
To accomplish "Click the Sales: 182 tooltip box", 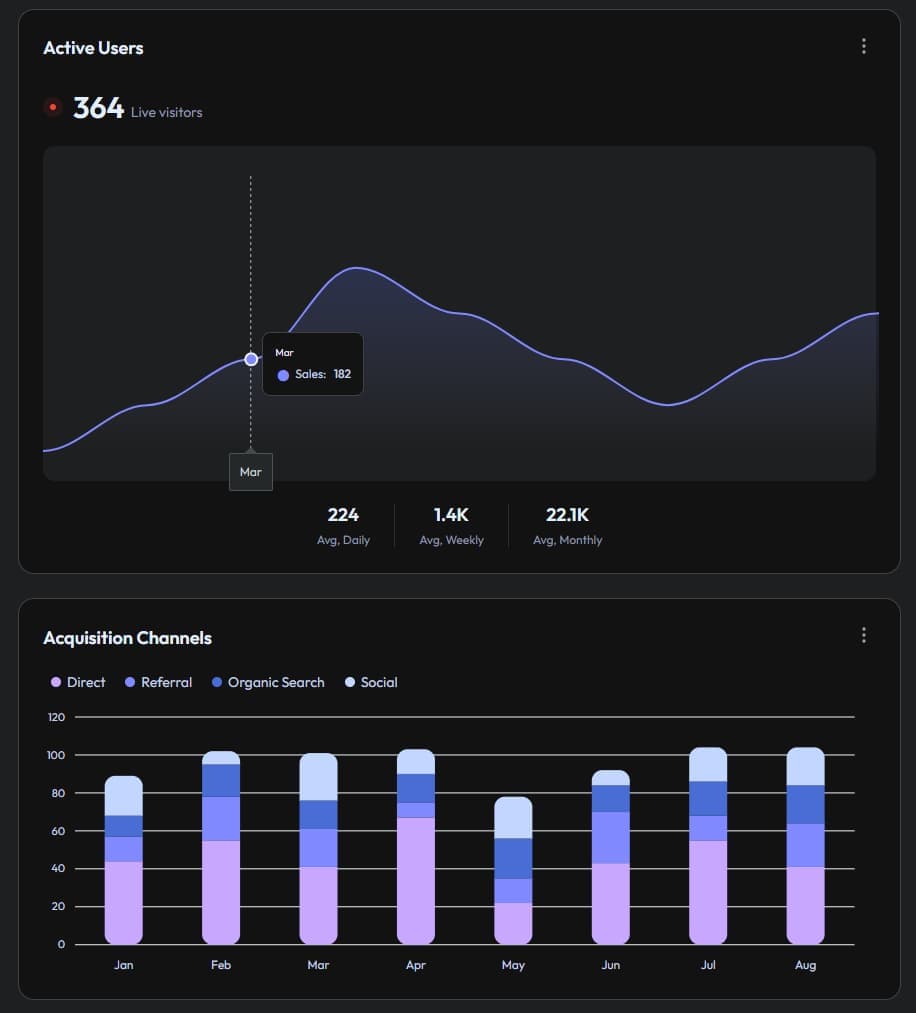I will click(x=313, y=364).
